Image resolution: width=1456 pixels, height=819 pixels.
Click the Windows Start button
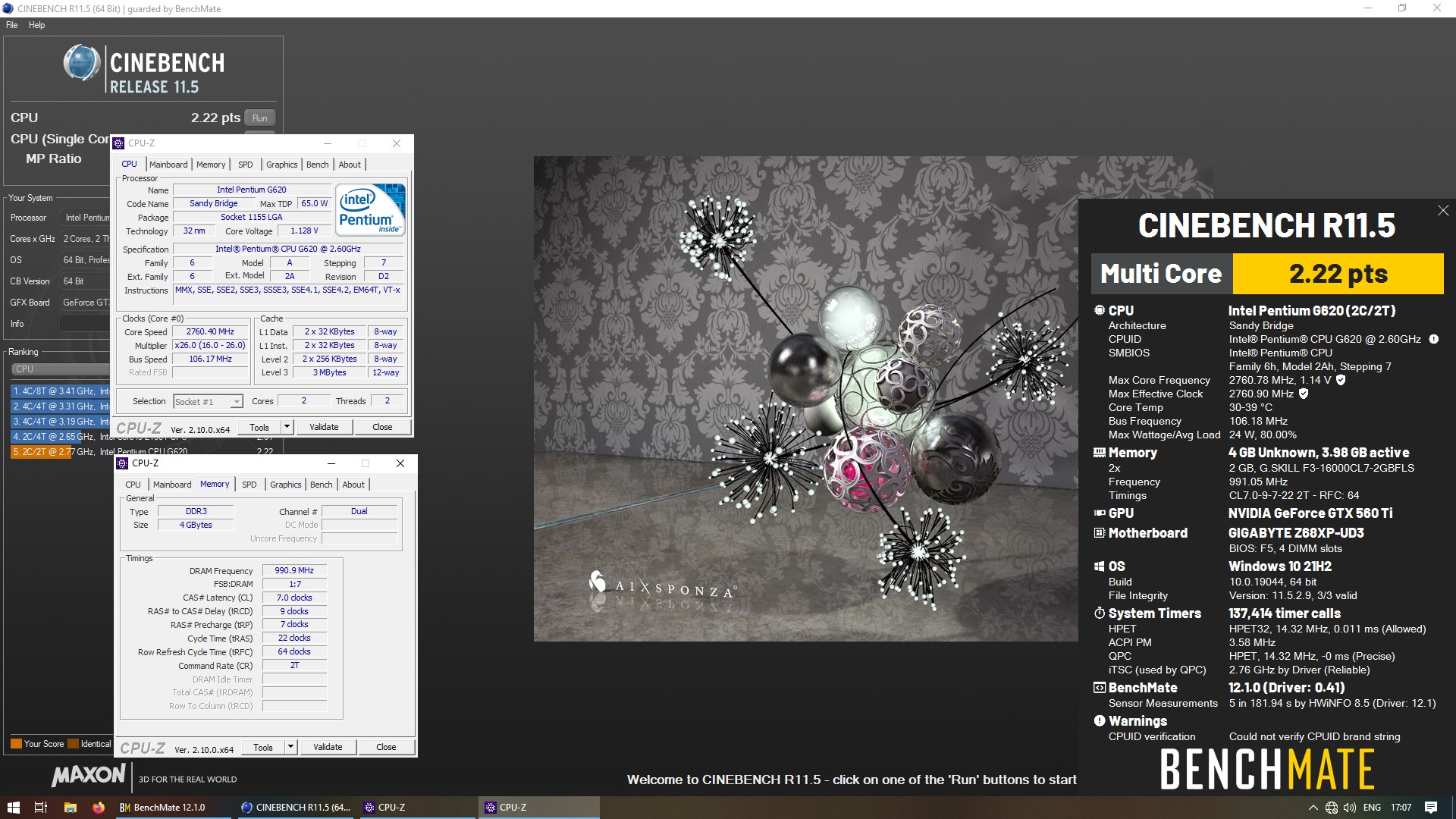click(13, 808)
